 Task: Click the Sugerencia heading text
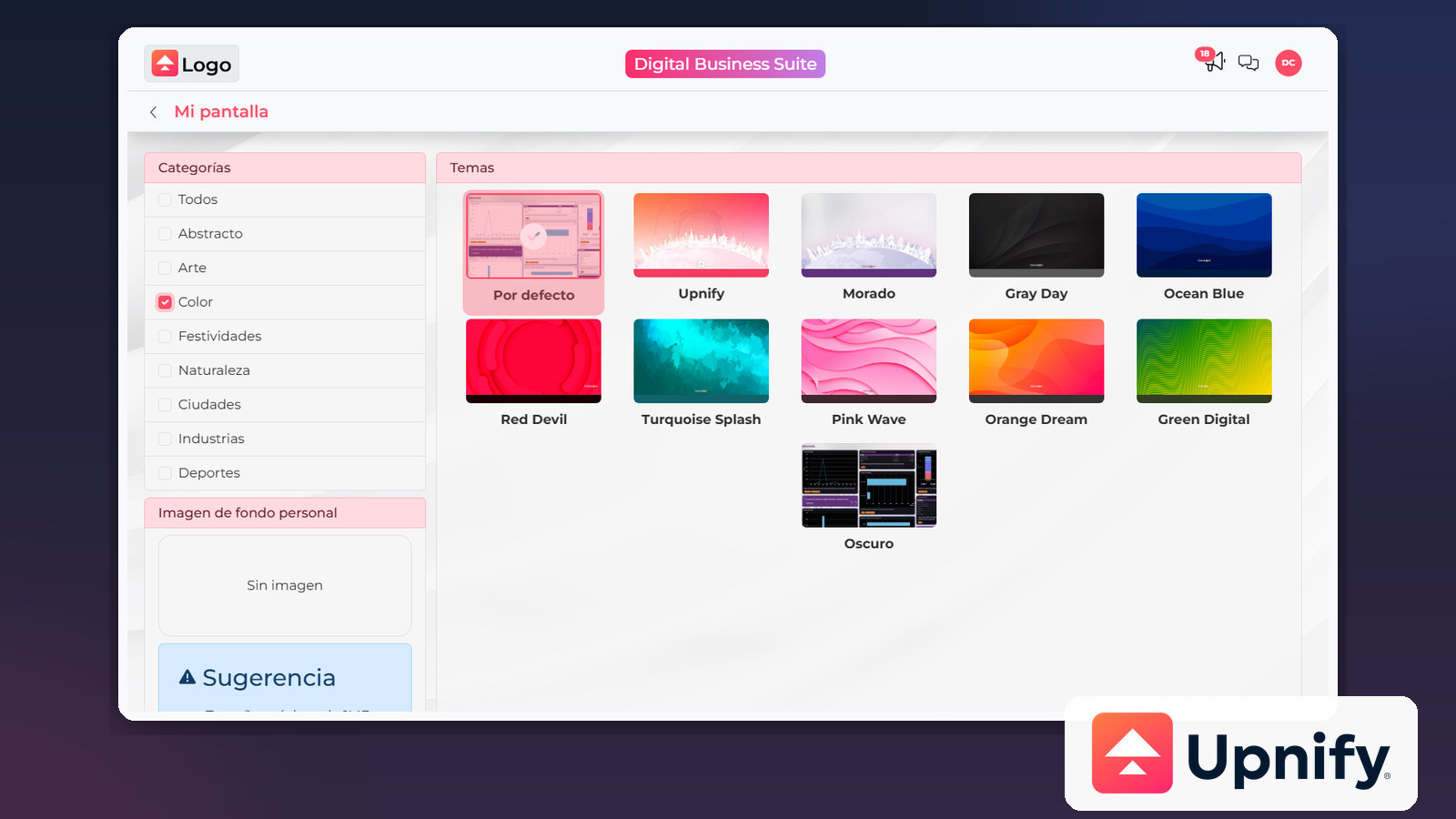point(268,678)
